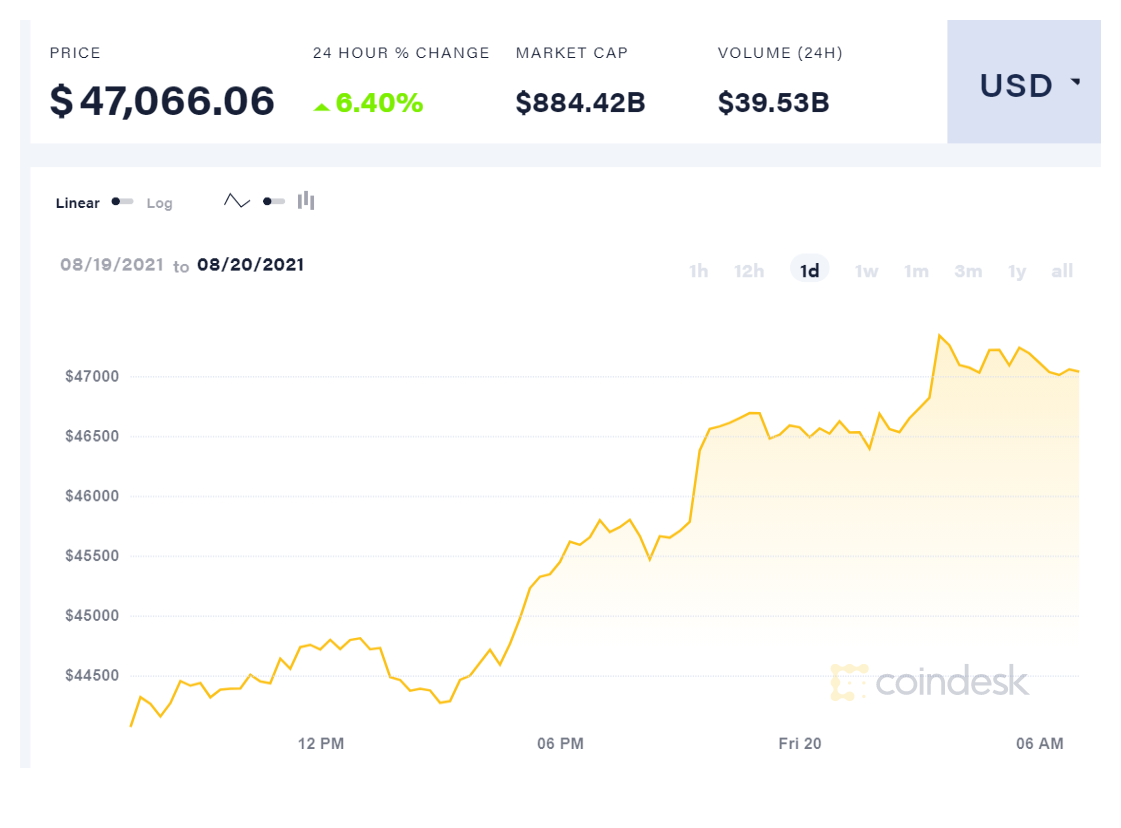The height and width of the screenshot is (828, 1121).
Task: Show the 3m time range
Action: [968, 271]
